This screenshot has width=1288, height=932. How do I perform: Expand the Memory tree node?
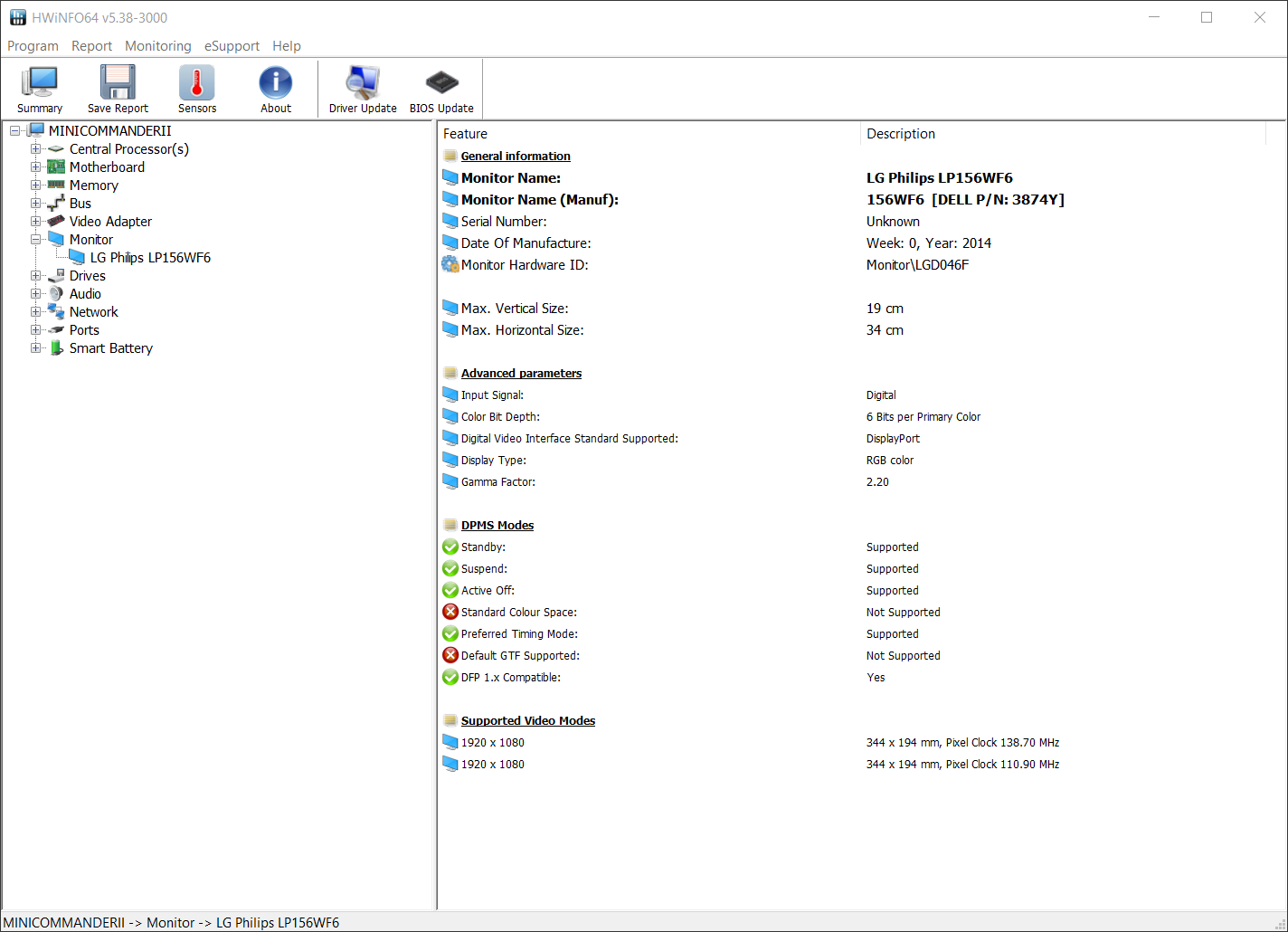point(36,185)
